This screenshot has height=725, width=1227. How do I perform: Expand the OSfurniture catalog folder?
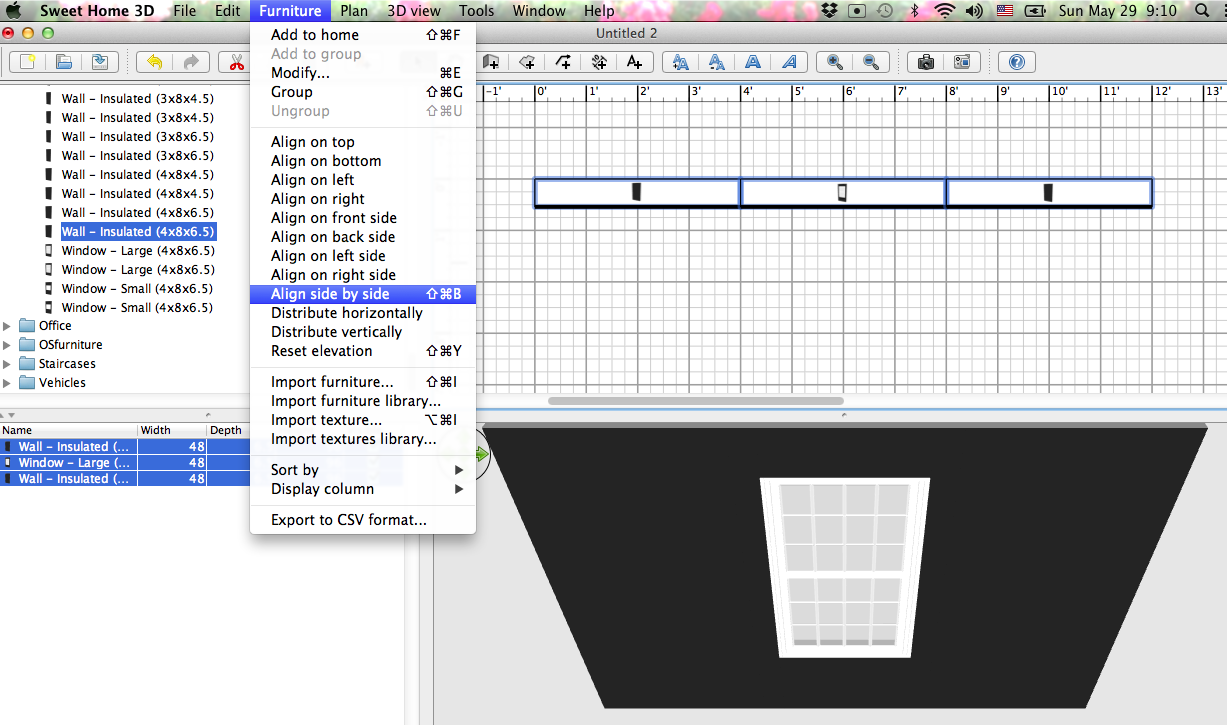tap(8, 345)
